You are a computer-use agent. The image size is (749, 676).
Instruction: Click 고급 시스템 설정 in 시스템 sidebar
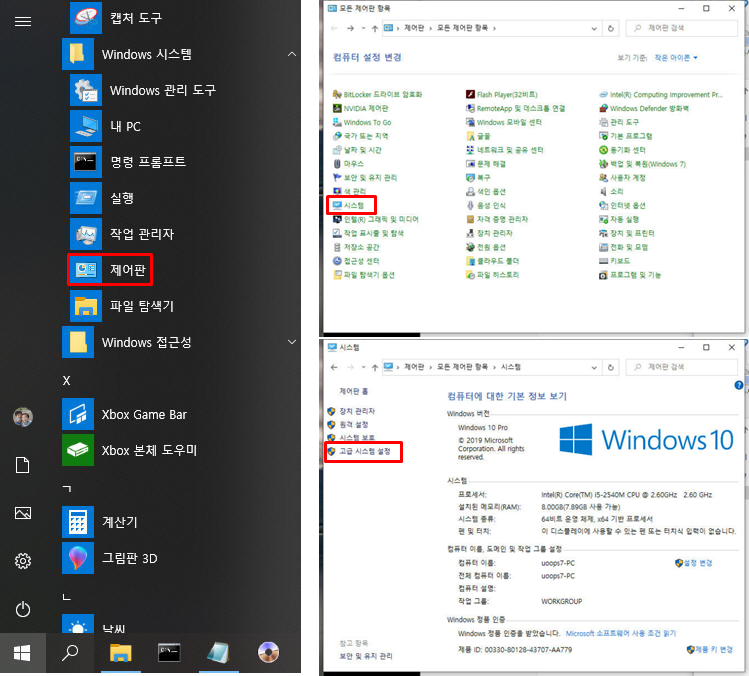click(359, 451)
